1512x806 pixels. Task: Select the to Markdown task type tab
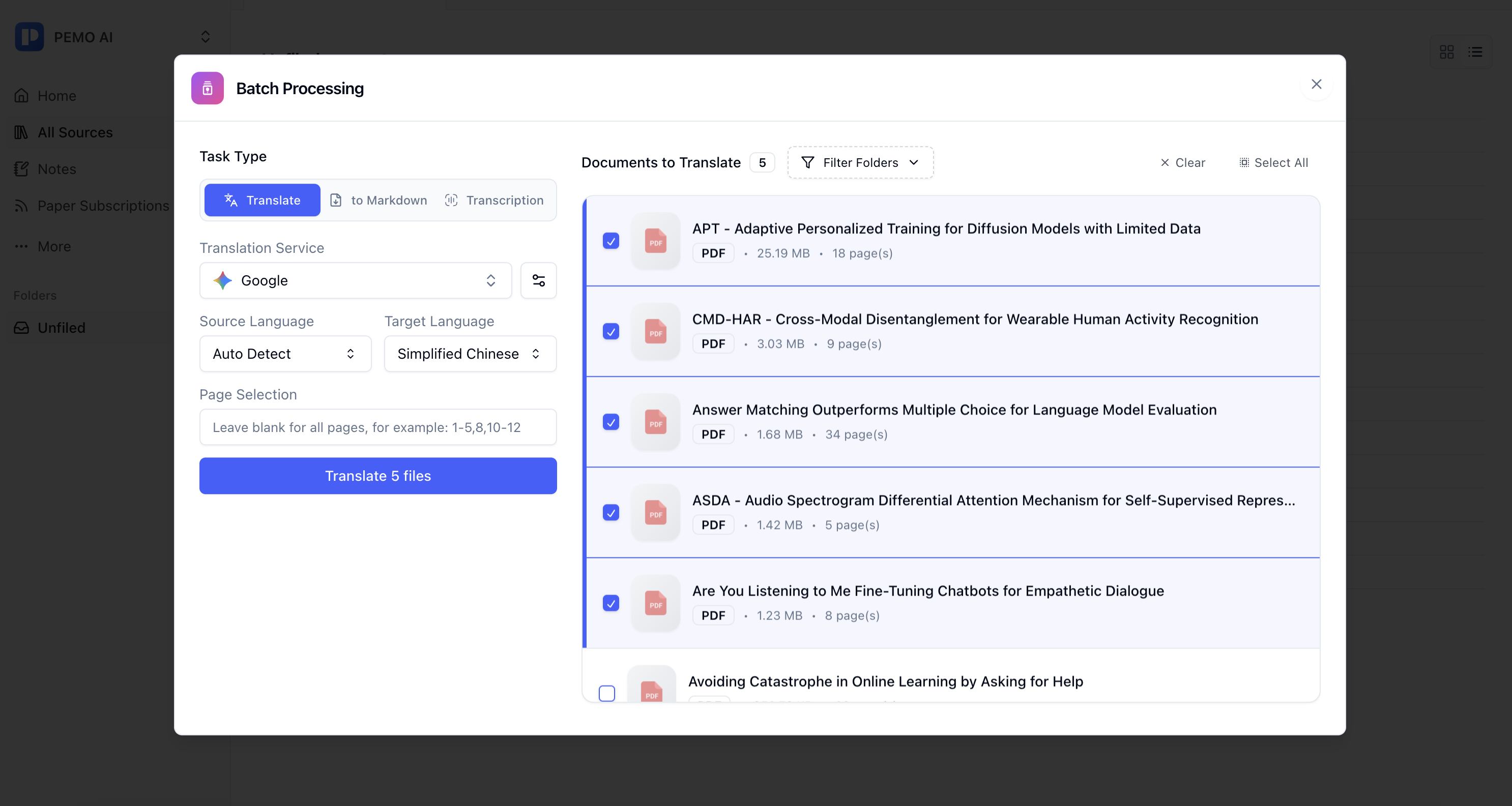[x=379, y=200]
